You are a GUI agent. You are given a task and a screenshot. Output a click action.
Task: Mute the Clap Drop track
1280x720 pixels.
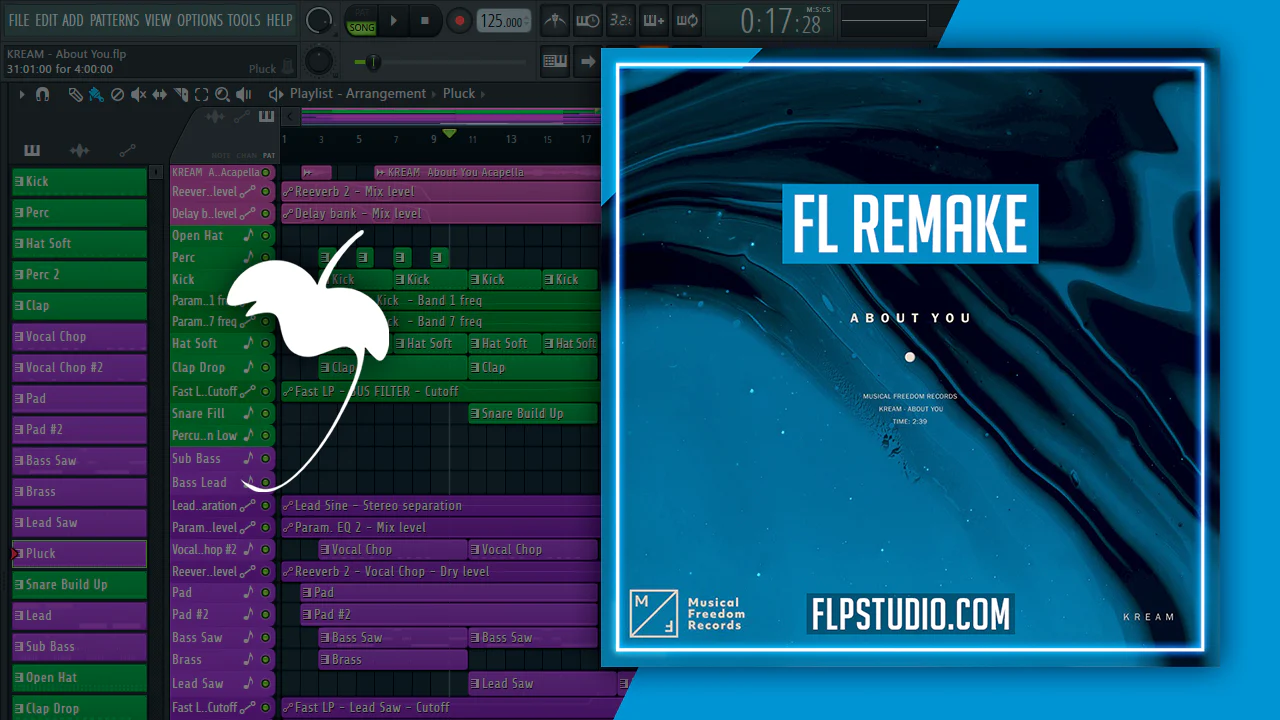point(266,368)
